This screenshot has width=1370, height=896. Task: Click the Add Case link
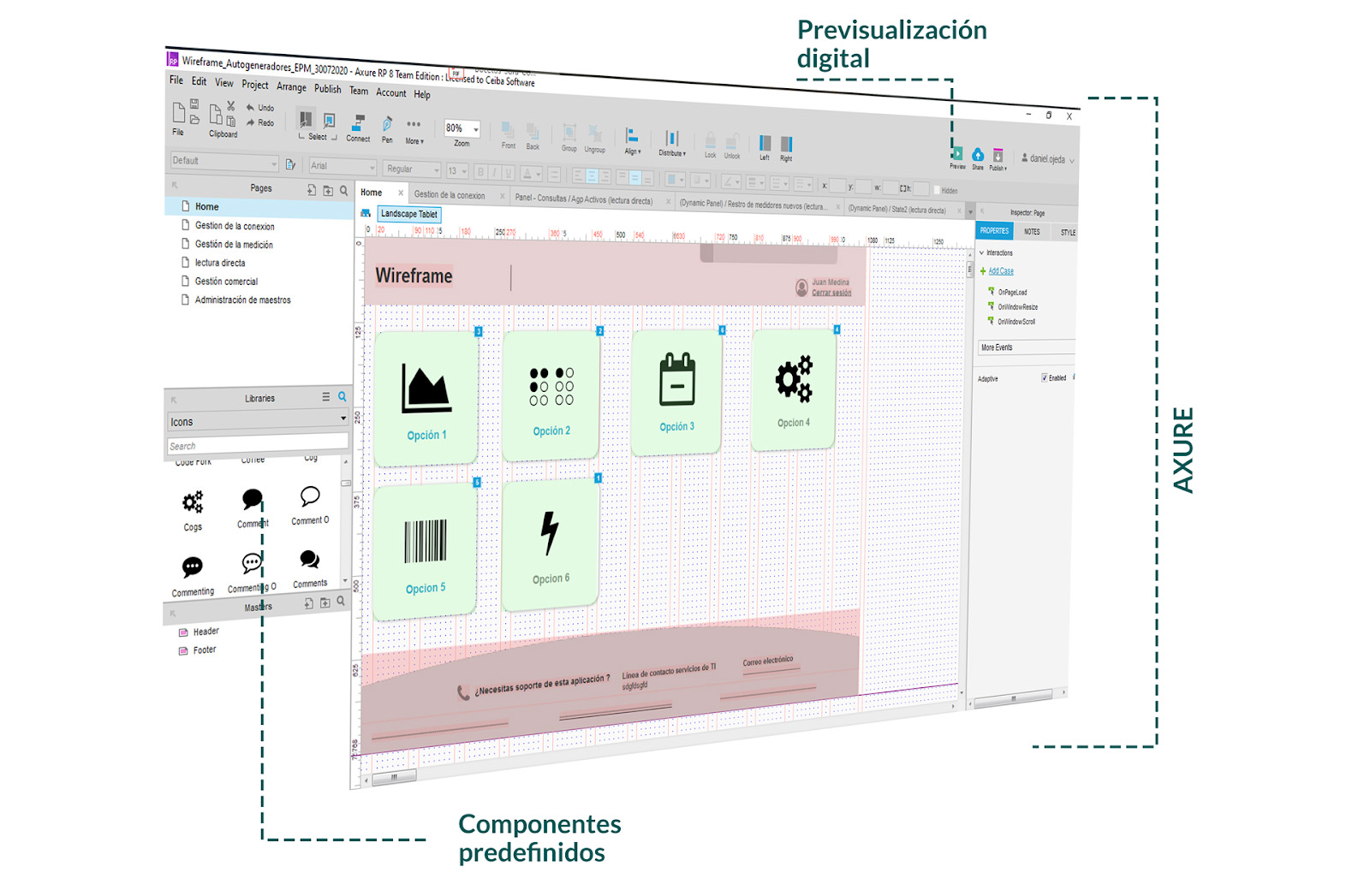[1001, 271]
